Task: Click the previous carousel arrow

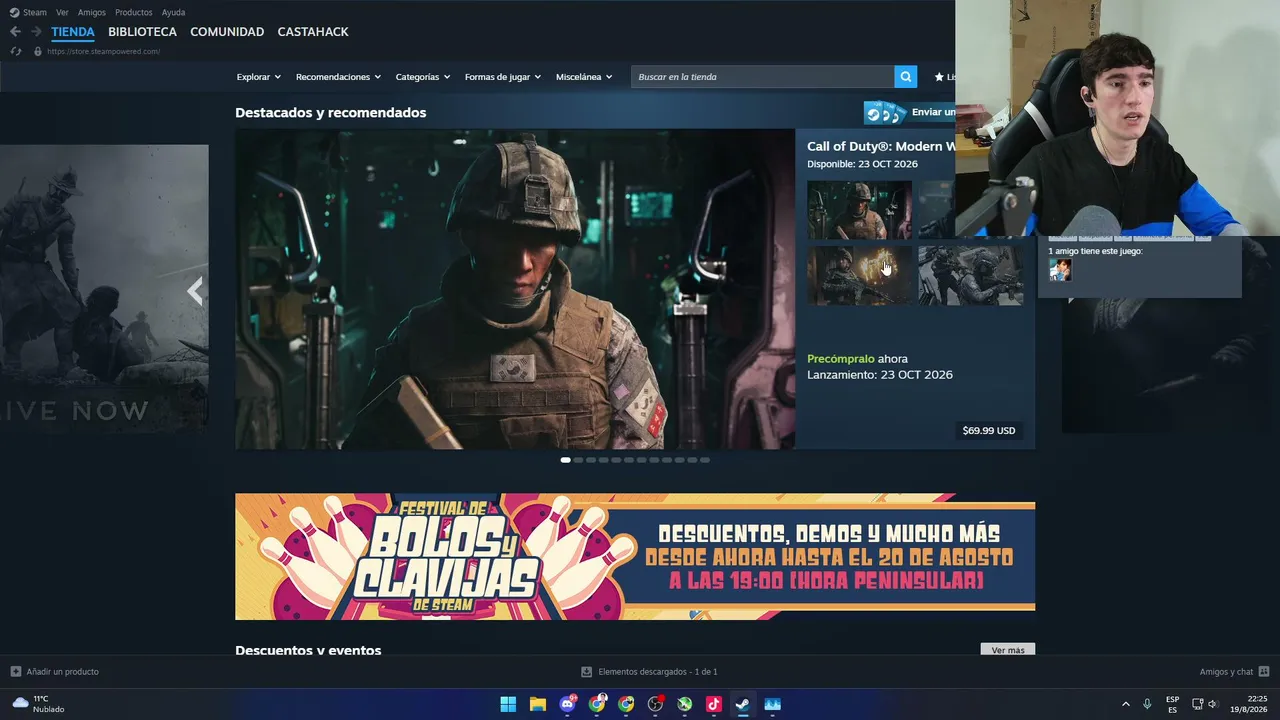Action: tap(195, 291)
